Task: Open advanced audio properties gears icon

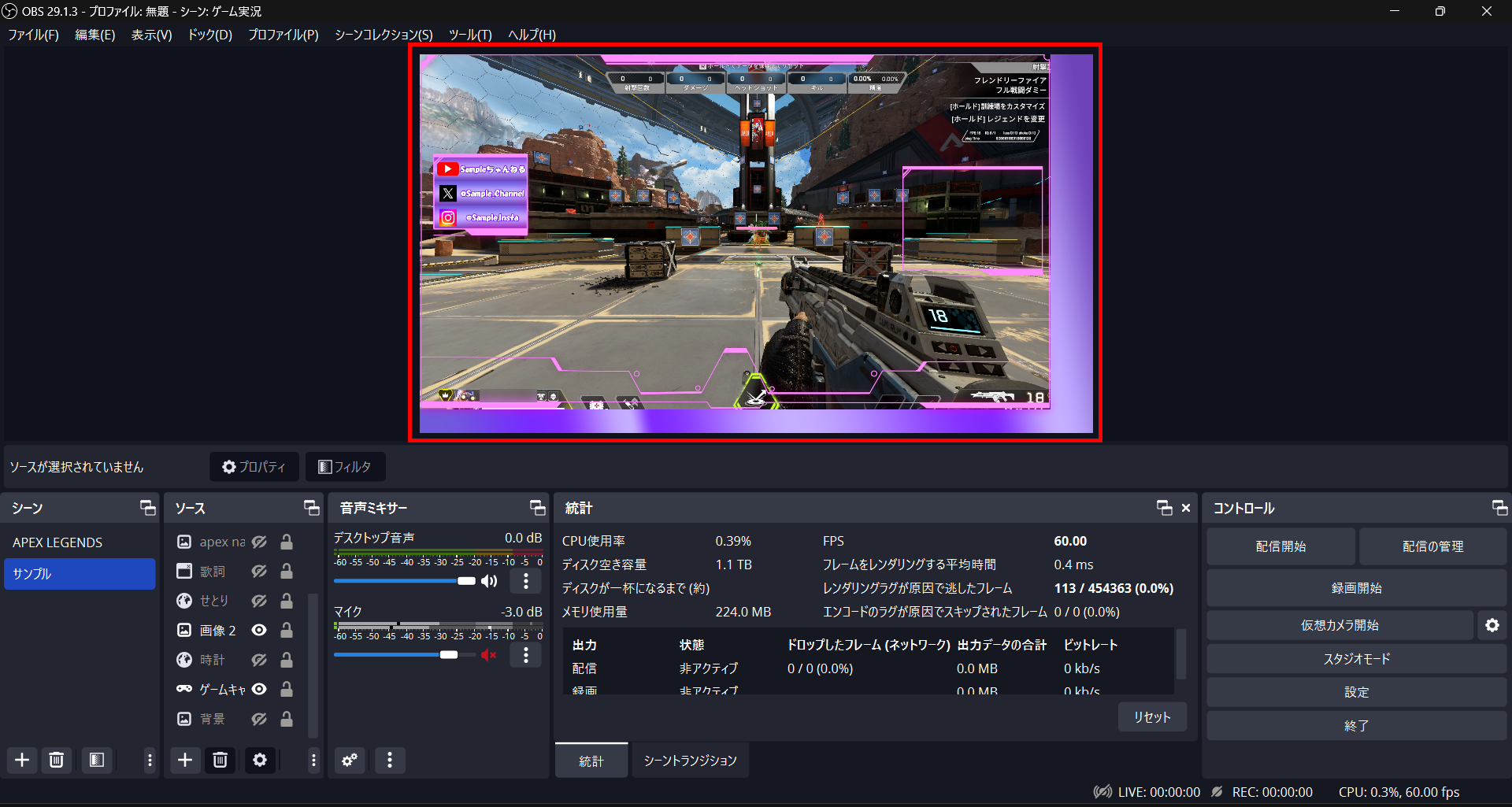Action: coord(350,760)
